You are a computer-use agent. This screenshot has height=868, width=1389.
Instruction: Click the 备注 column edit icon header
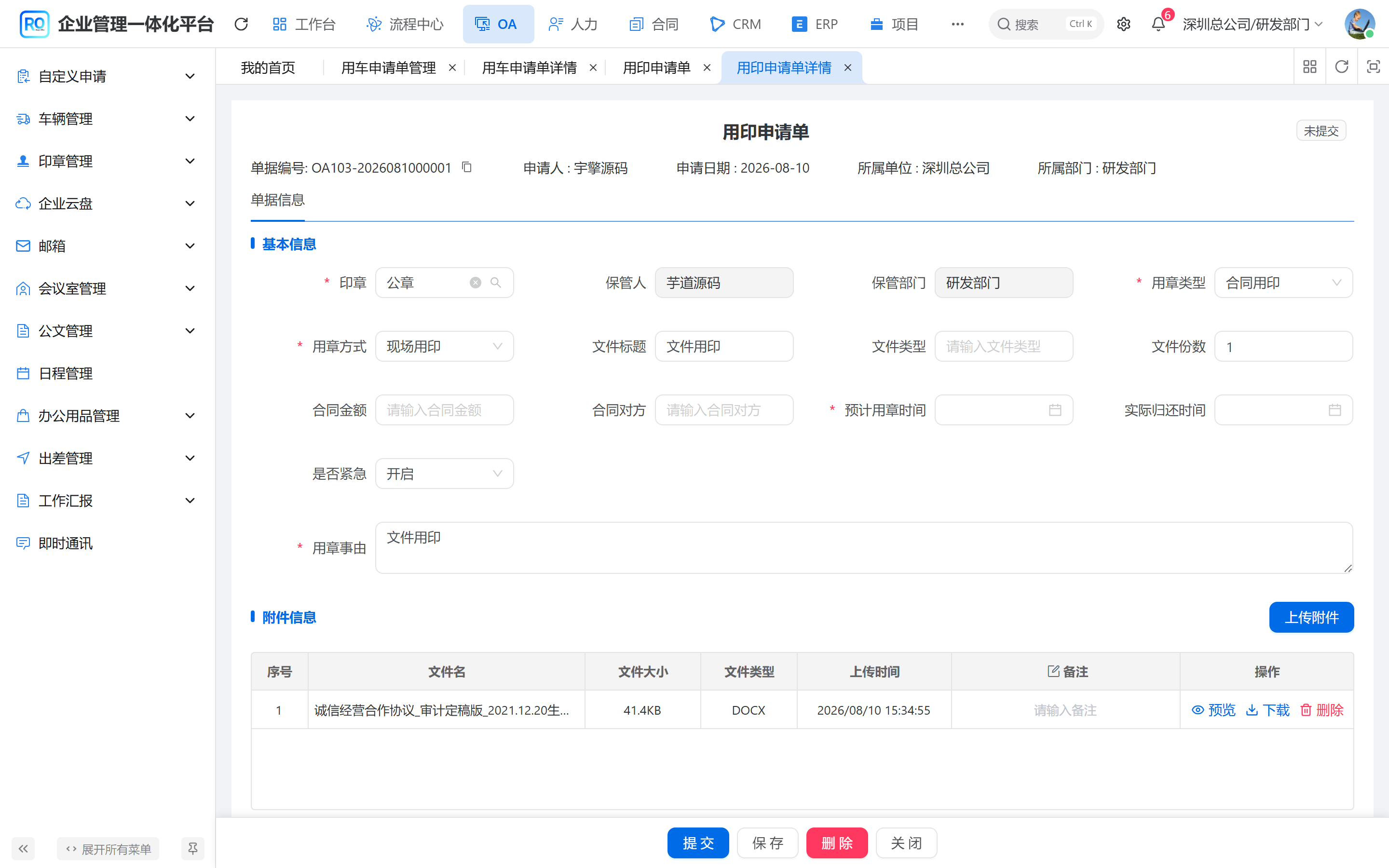point(1053,671)
